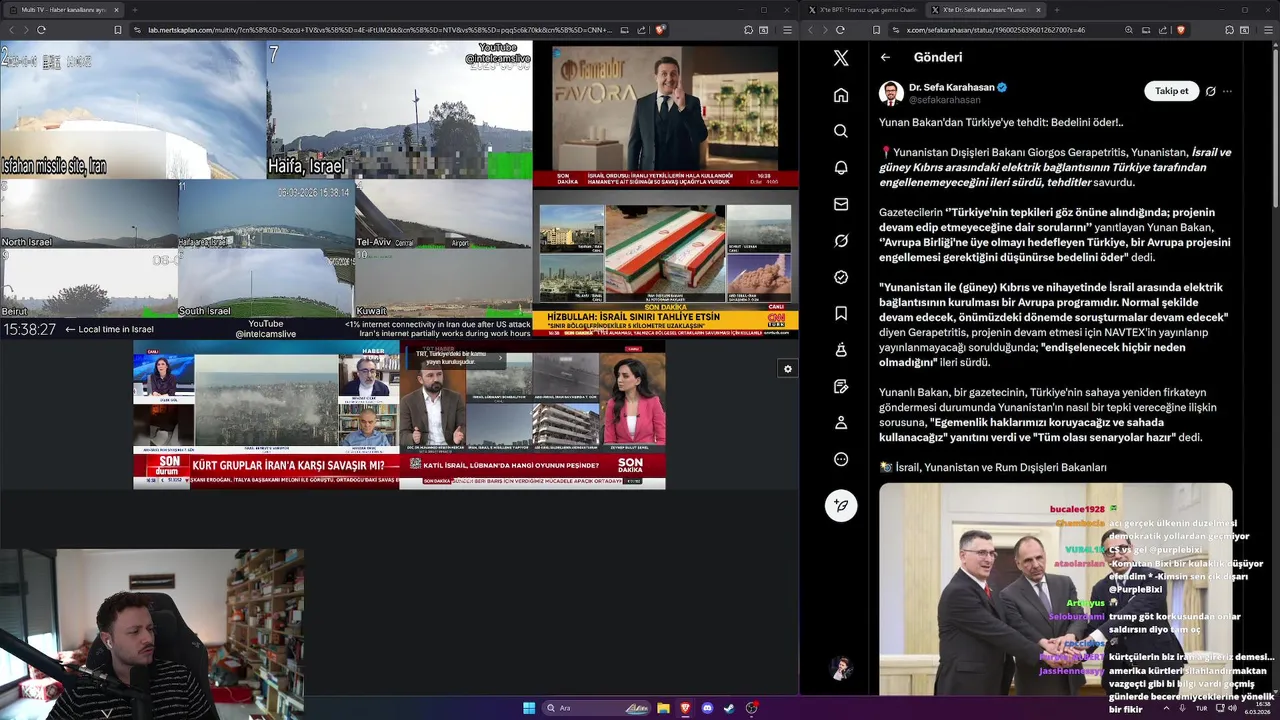Screen dimensions: 1280x720
Task: Click the account avatar in the X sidebar
Action: [x=841, y=667]
